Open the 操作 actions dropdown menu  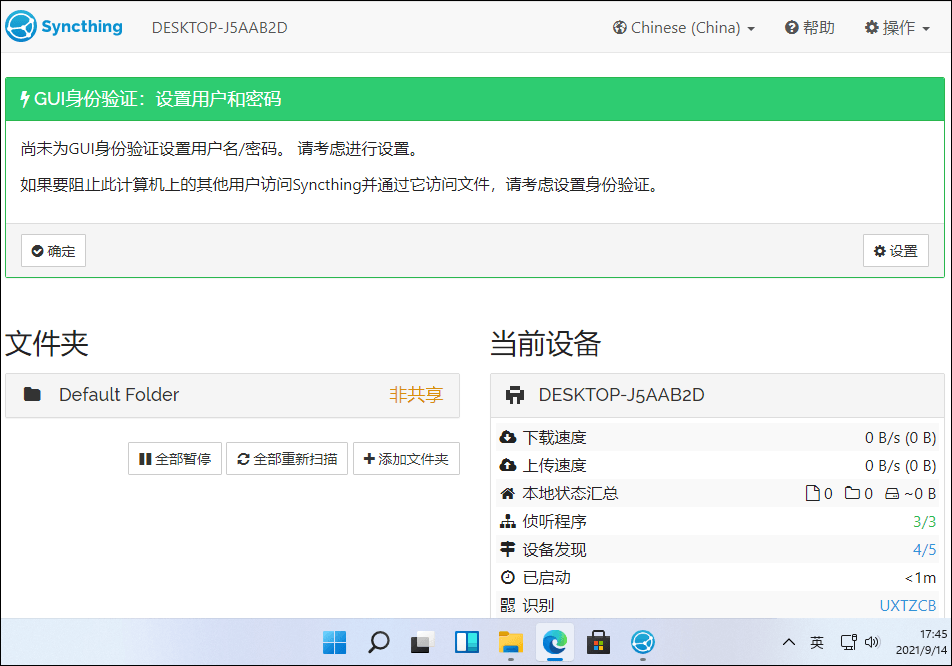tap(897, 28)
